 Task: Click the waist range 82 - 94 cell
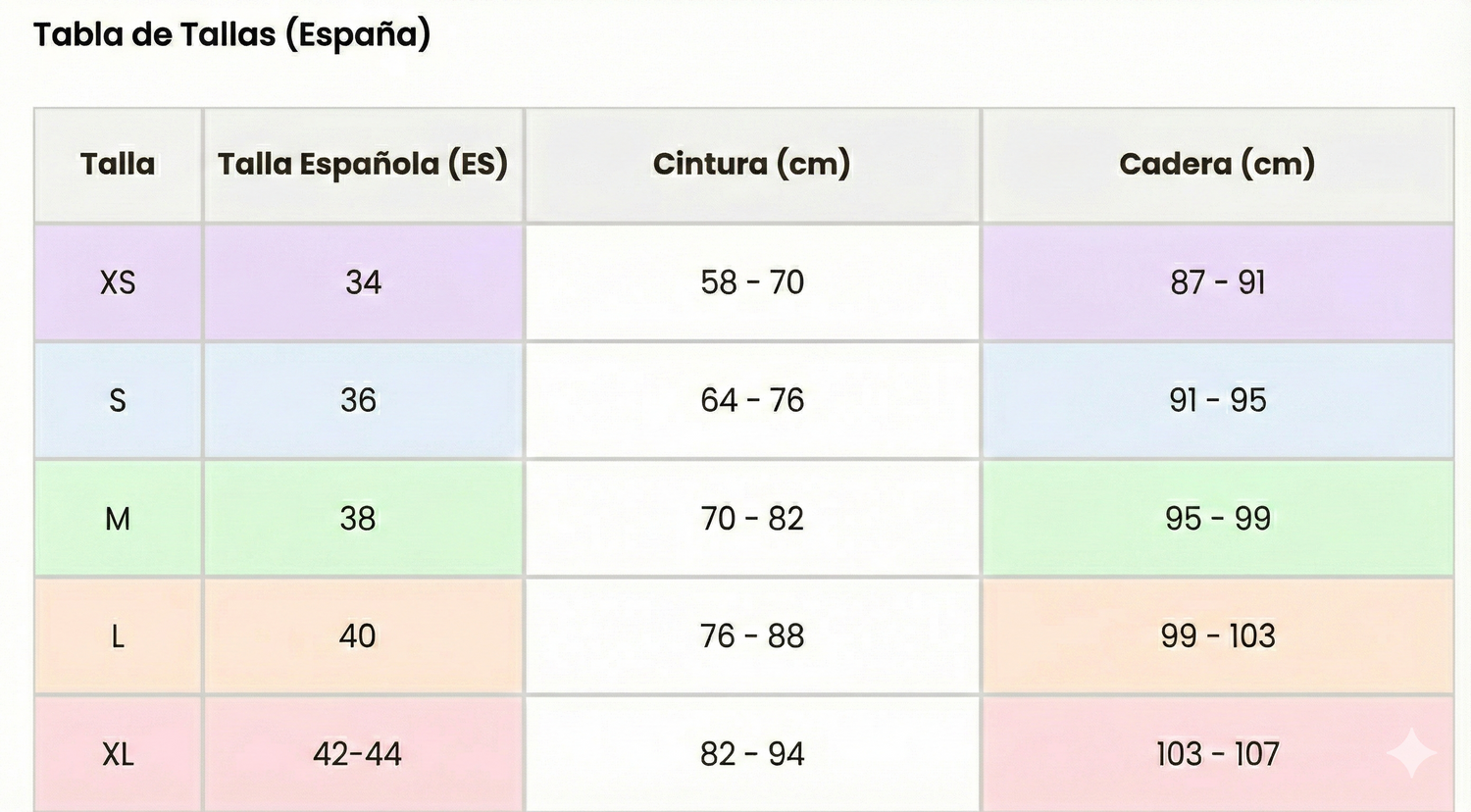[752, 753]
